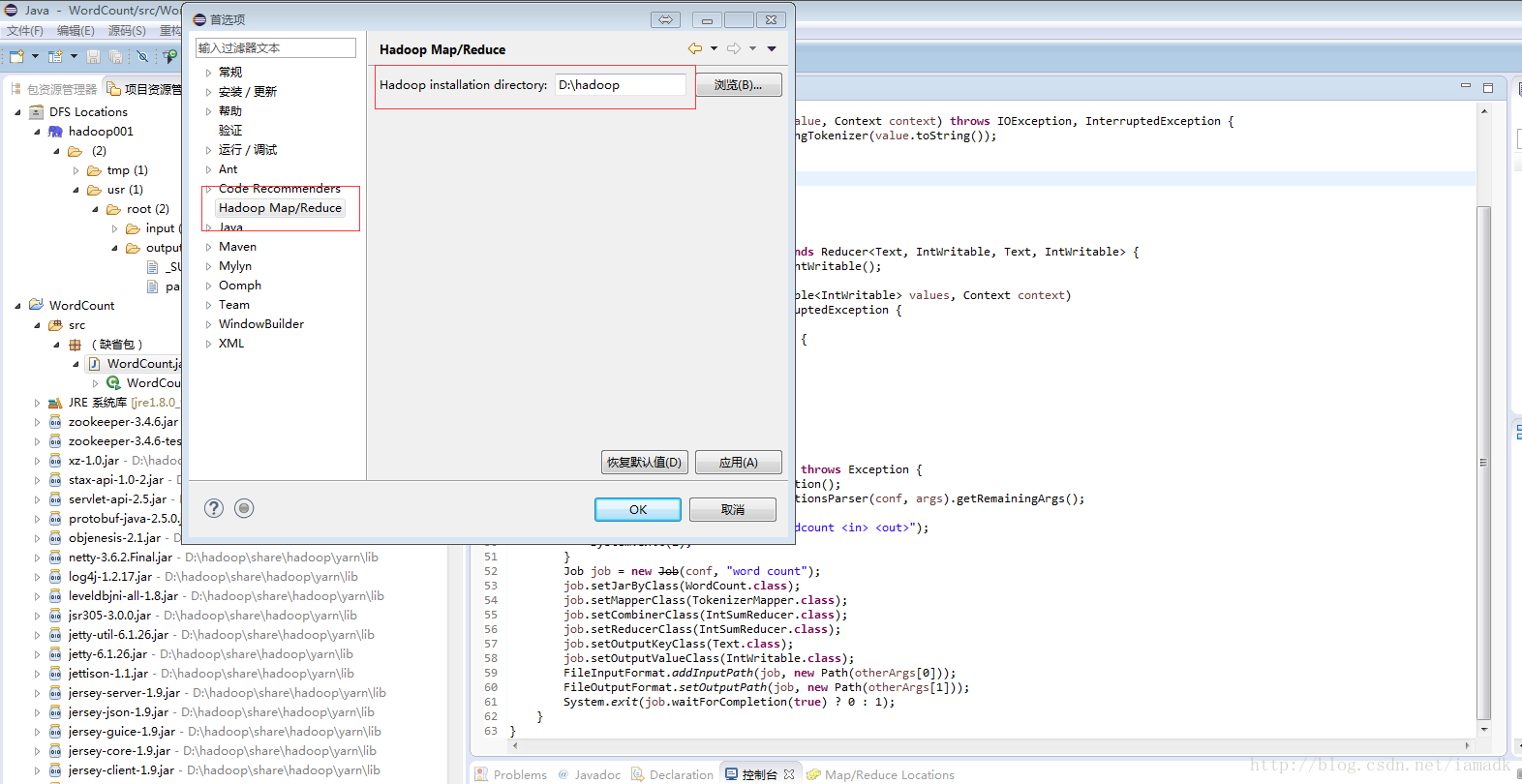The height and width of the screenshot is (784, 1522).
Task: Close the console tab with X
Action: coord(789,774)
